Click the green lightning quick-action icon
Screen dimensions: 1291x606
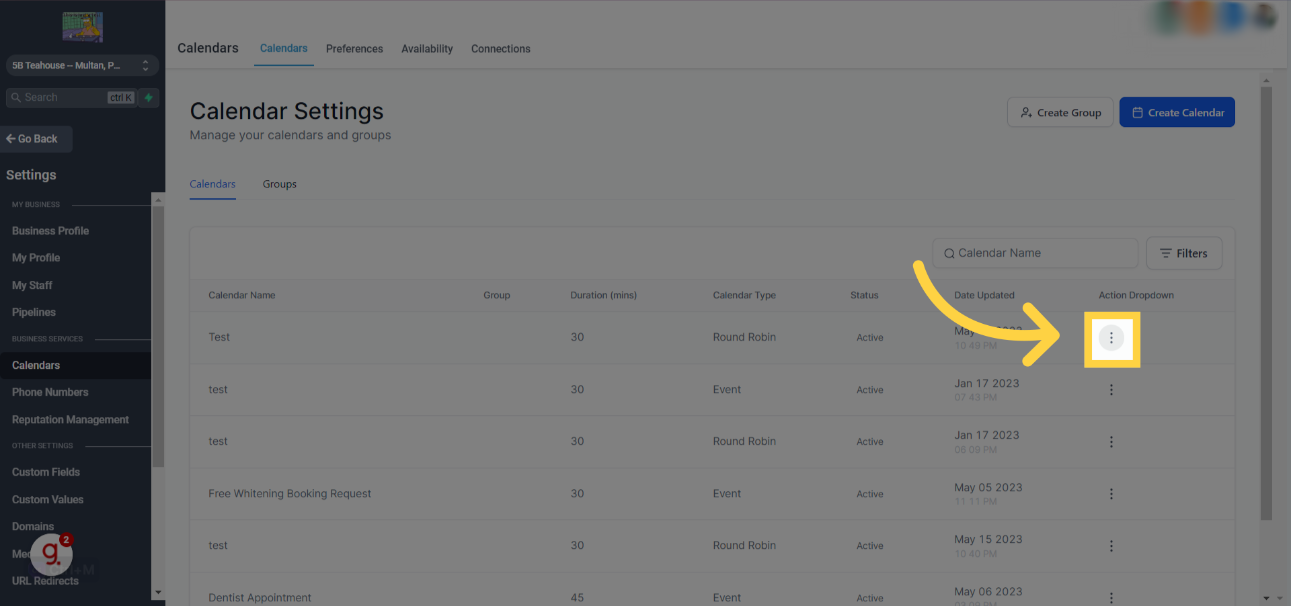coord(149,98)
